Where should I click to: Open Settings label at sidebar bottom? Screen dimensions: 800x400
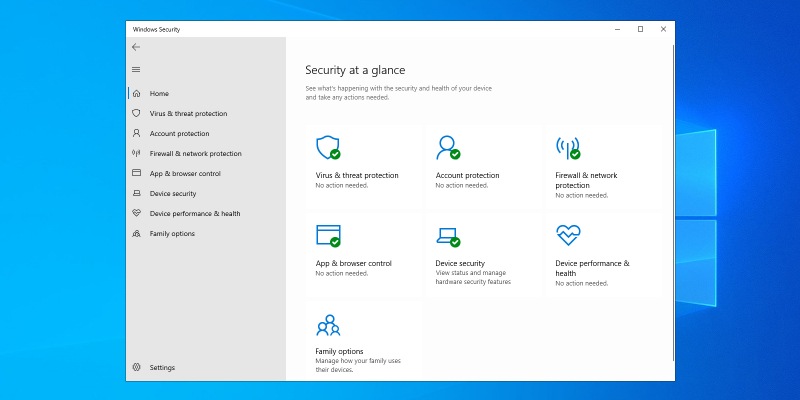pyautogui.click(x=162, y=367)
